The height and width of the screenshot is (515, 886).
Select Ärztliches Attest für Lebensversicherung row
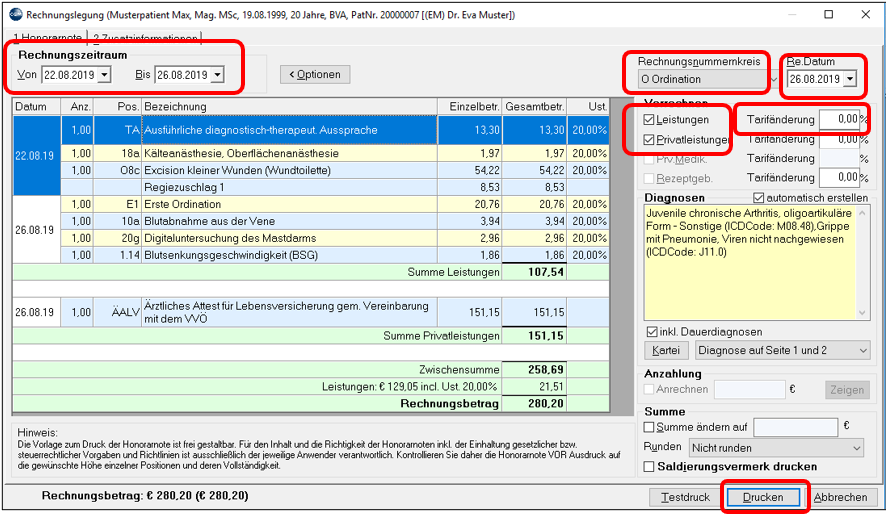click(311, 312)
